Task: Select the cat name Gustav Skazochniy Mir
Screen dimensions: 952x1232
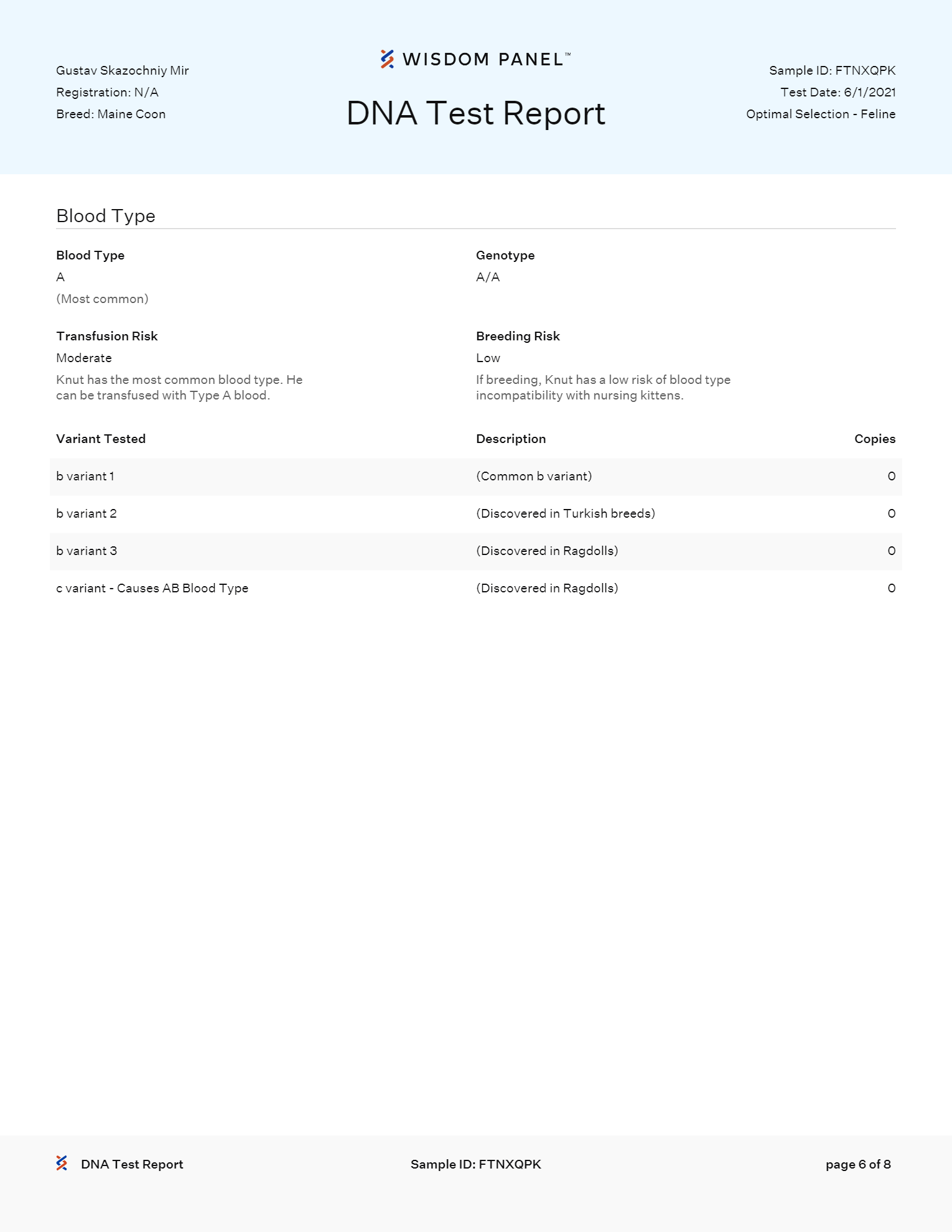Action: coord(123,70)
